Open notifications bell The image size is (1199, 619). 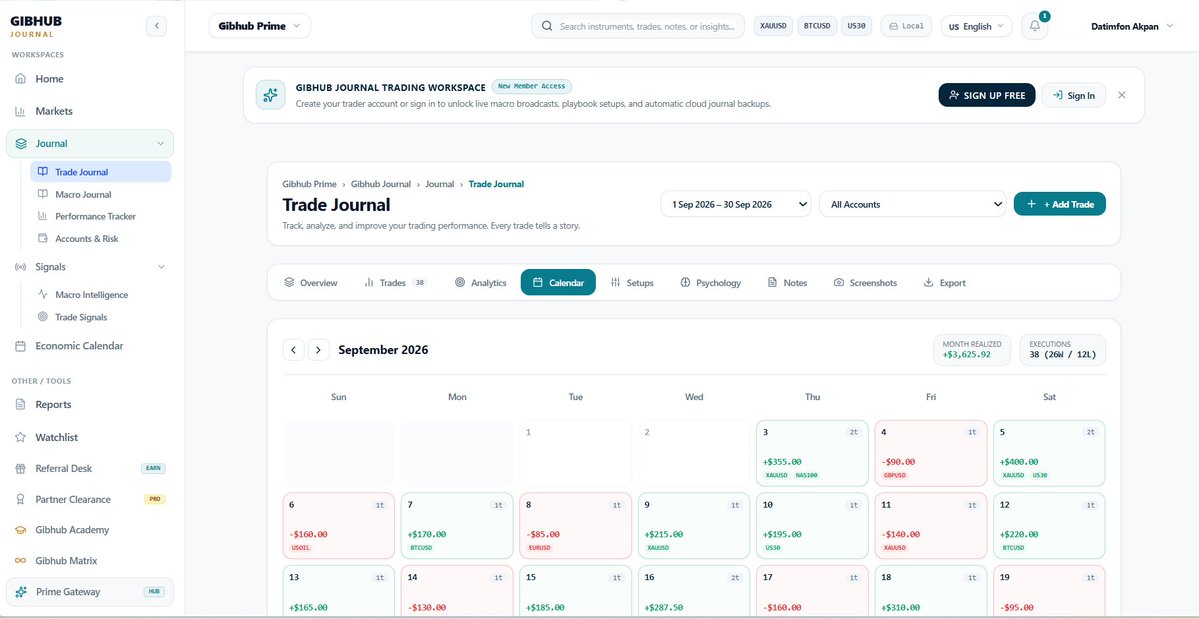(x=1035, y=26)
